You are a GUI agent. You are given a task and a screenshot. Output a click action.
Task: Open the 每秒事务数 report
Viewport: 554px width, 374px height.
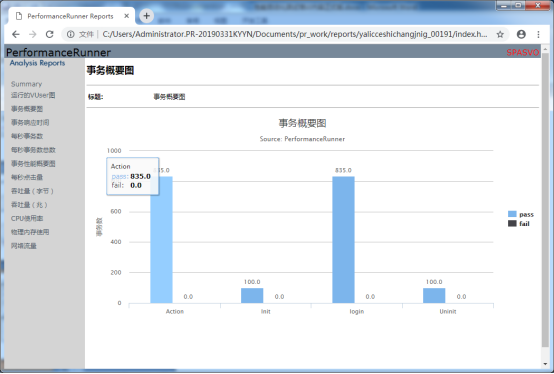point(27,136)
